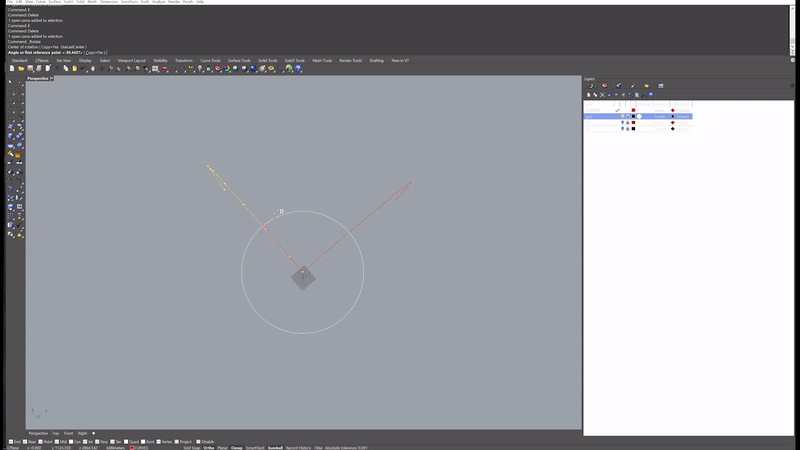The height and width of the screenshot is (450, 800).
Task: Click the Layers panel gear options icon
Action: click(x=792, y=86)
